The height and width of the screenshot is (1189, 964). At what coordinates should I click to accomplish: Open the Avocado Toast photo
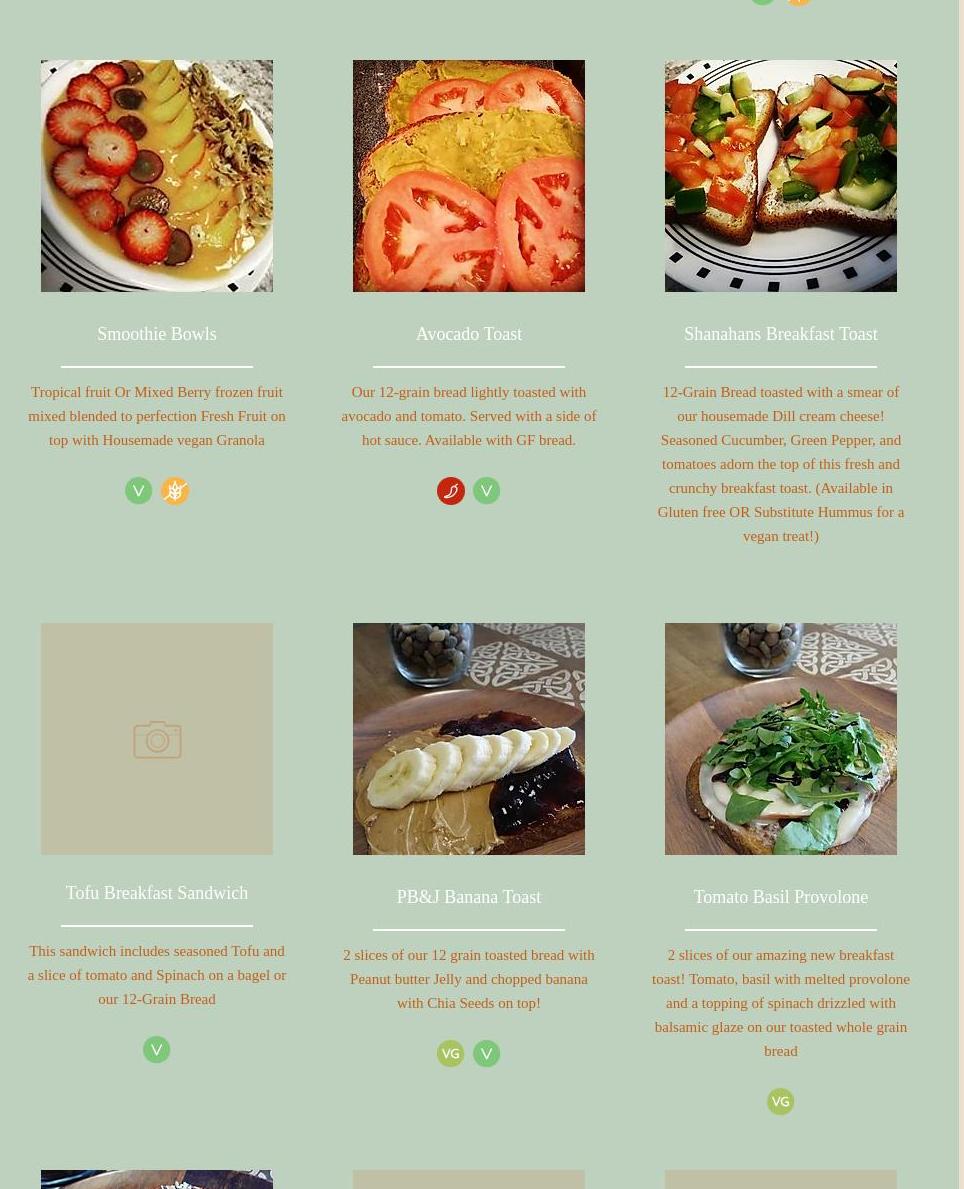[x=469, y=176]
